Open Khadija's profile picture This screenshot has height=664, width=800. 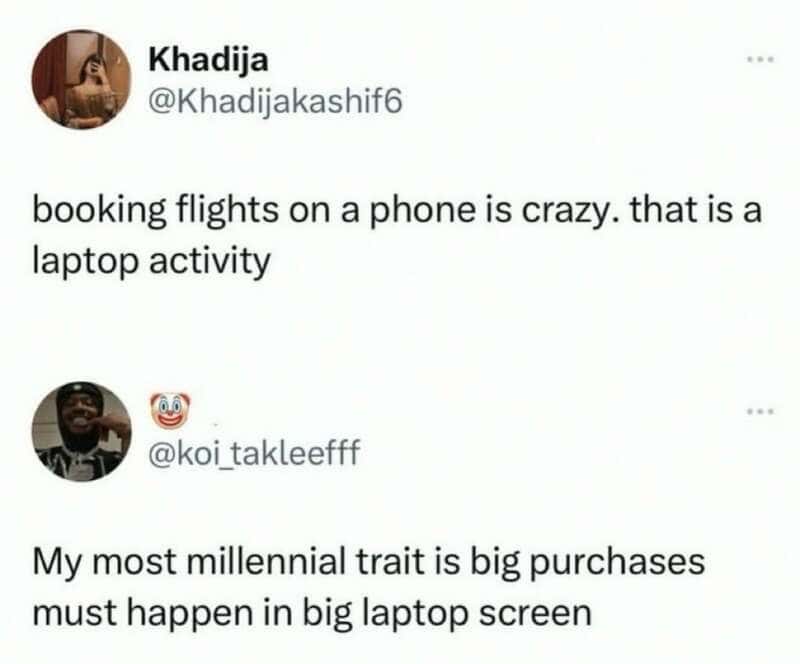click(x=82, y=79)
